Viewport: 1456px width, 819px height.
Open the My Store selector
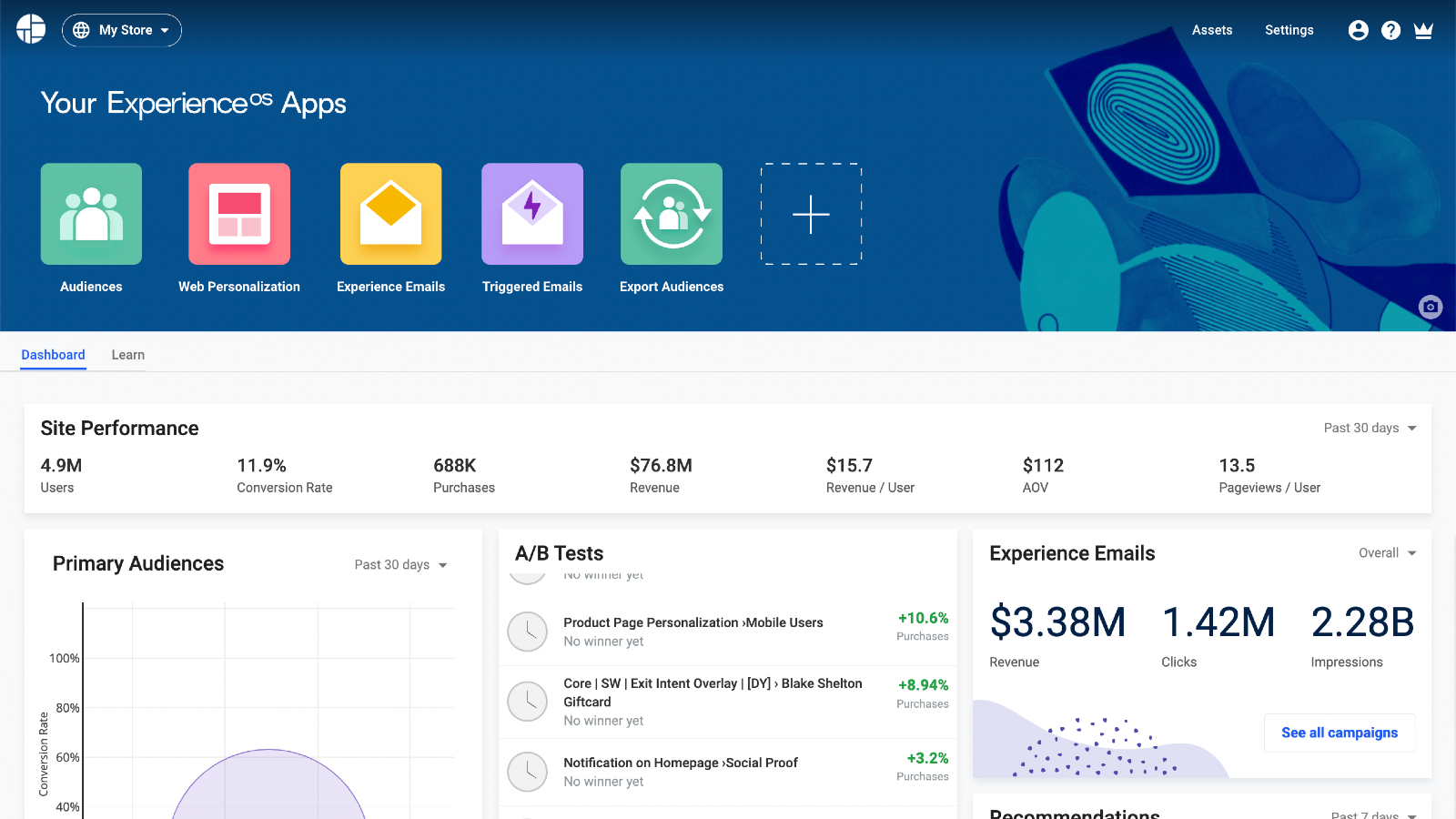122,30
